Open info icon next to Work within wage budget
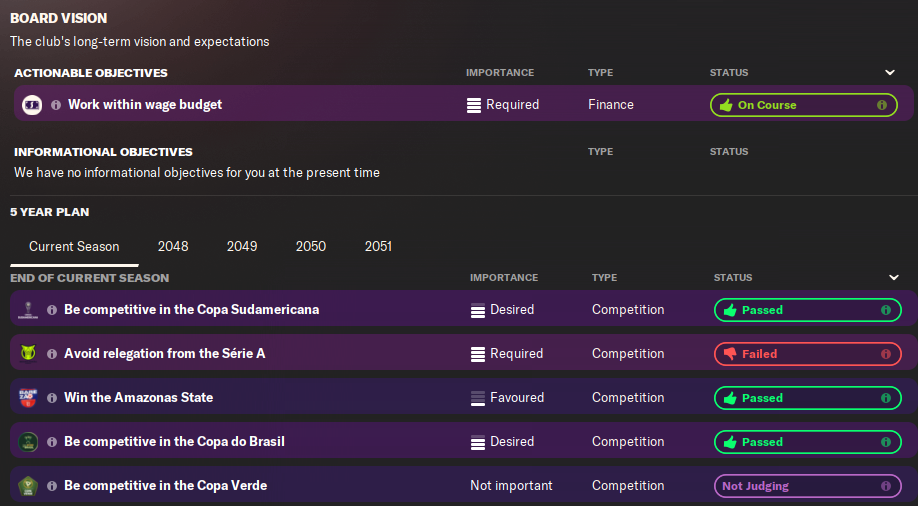Image resolution: width=918 pixels, height=506 pixels. pyautogui.click(x=56, y=105)
